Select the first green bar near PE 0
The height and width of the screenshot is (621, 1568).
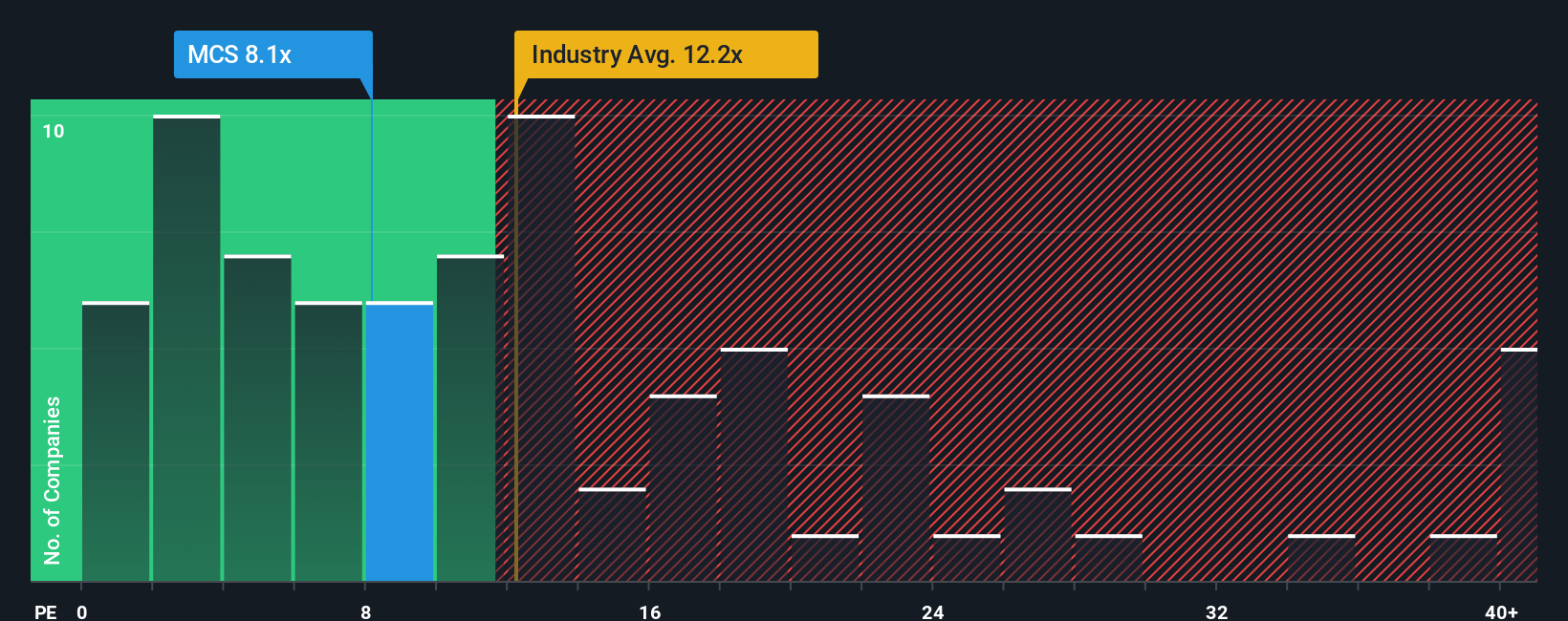[116, 441]
